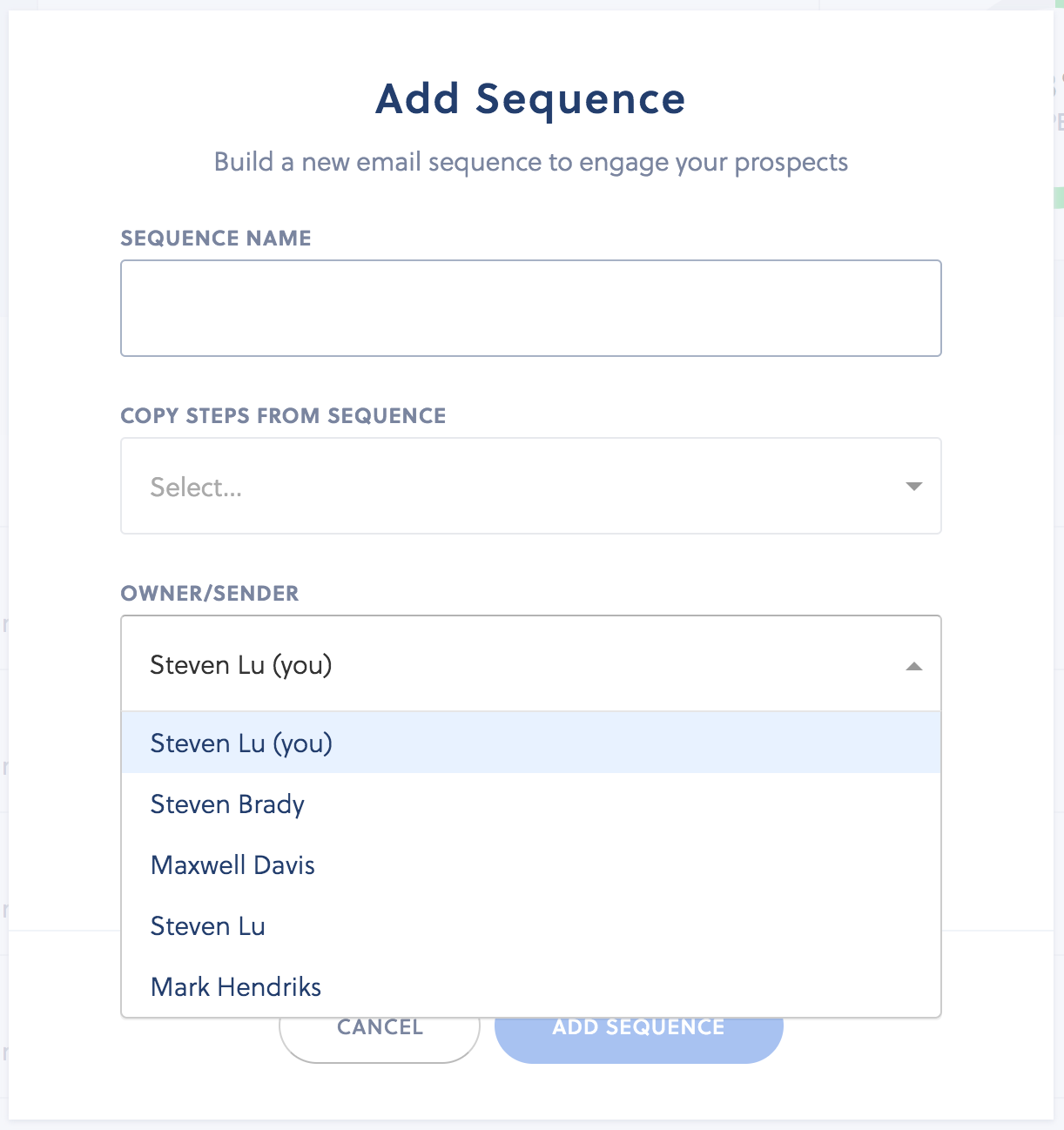This screenshot has height=1130, width=1064.
Task: Click the "Sequence Name" field label
Action: click(216, 239)
